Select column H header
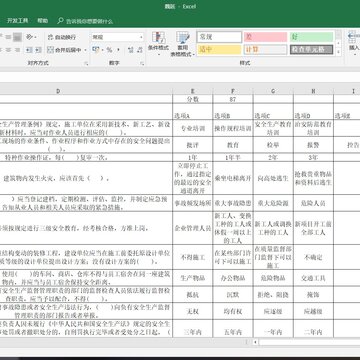The width and height of the screenshot is (360, 360). tap(313, 91)
